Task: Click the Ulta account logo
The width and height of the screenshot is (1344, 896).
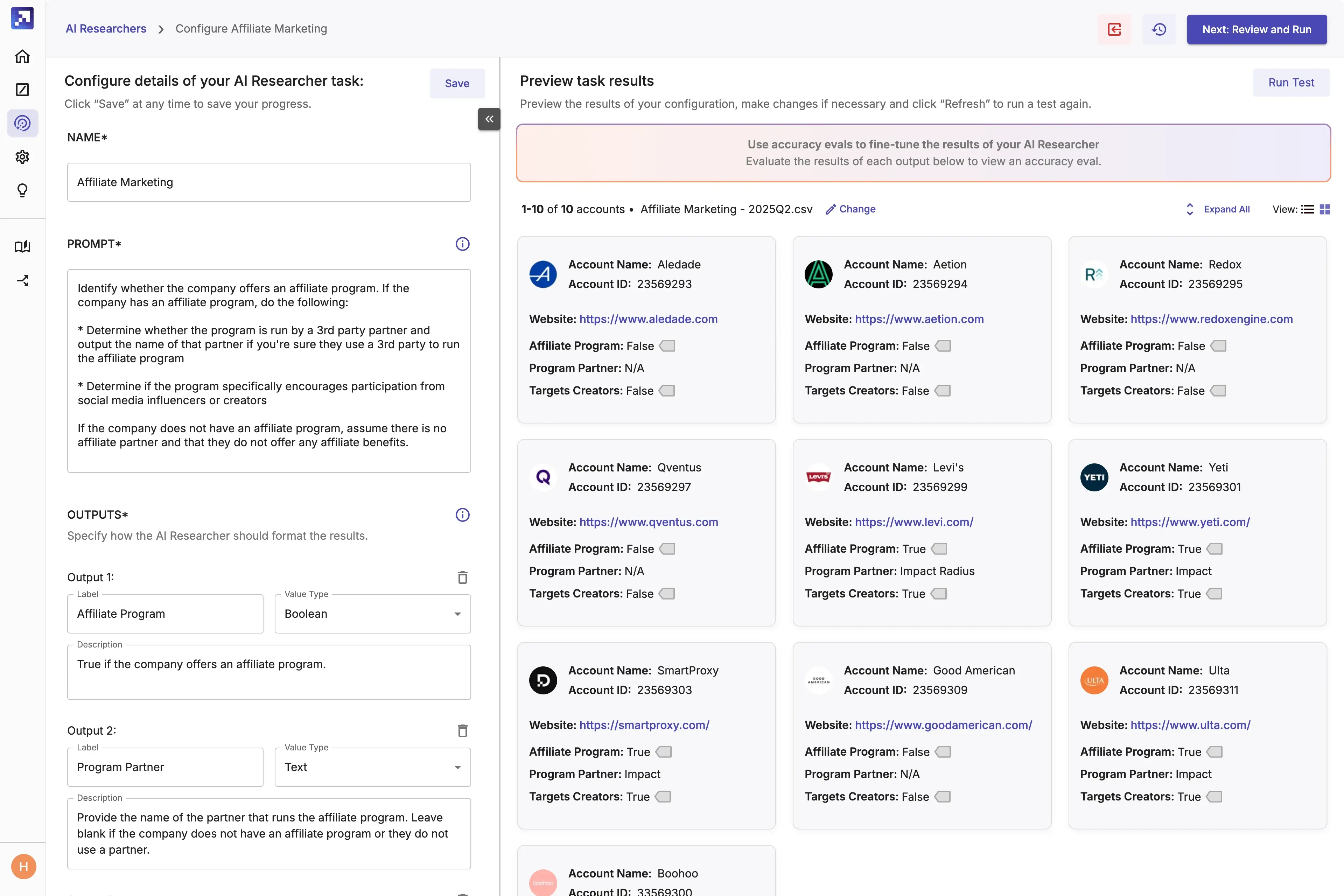Action: 1094,680
